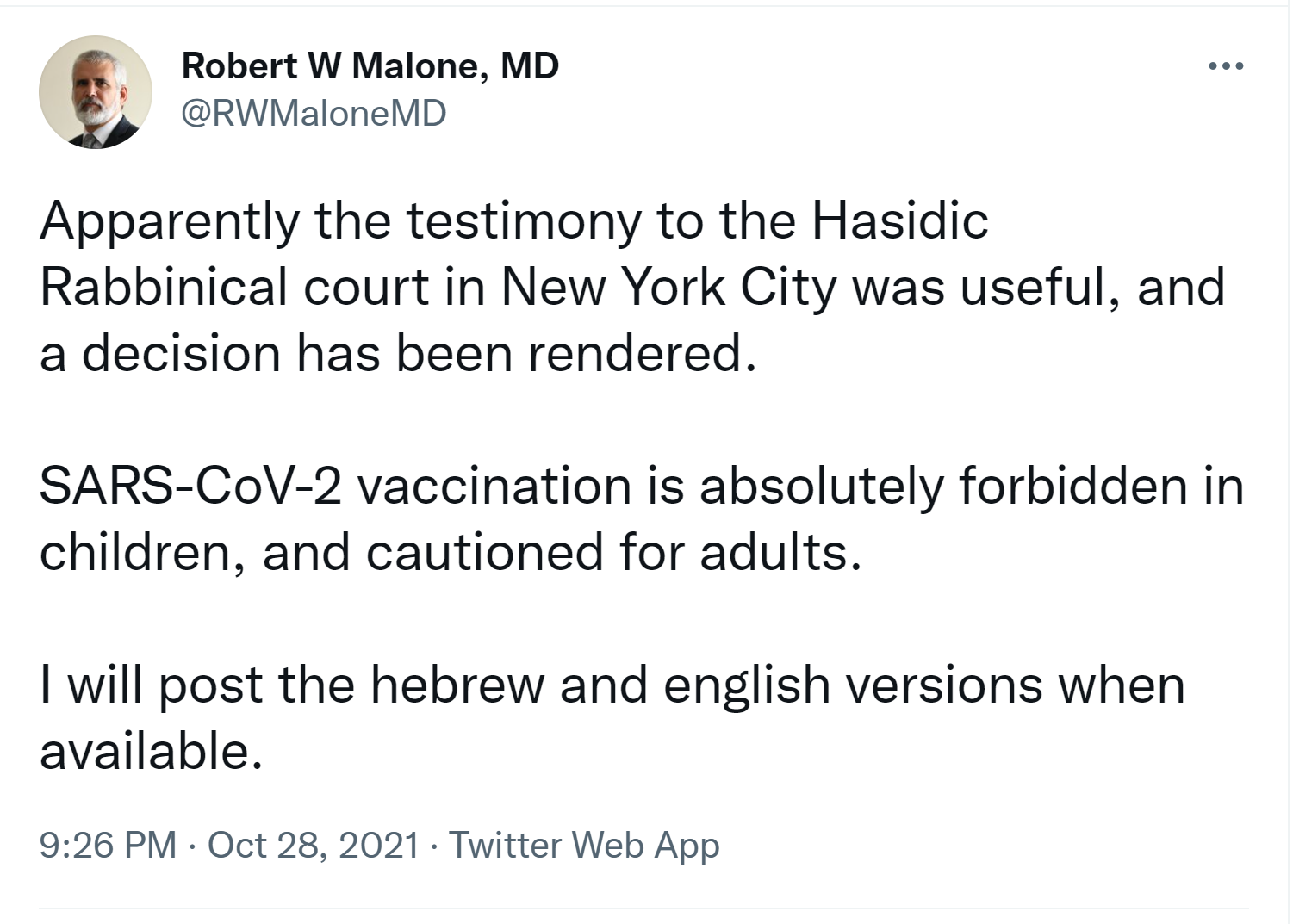Open the "Twitter Web App" source link
This screenshot has height=924, width=1293.
pyautogui.click(x=584, y=845)
